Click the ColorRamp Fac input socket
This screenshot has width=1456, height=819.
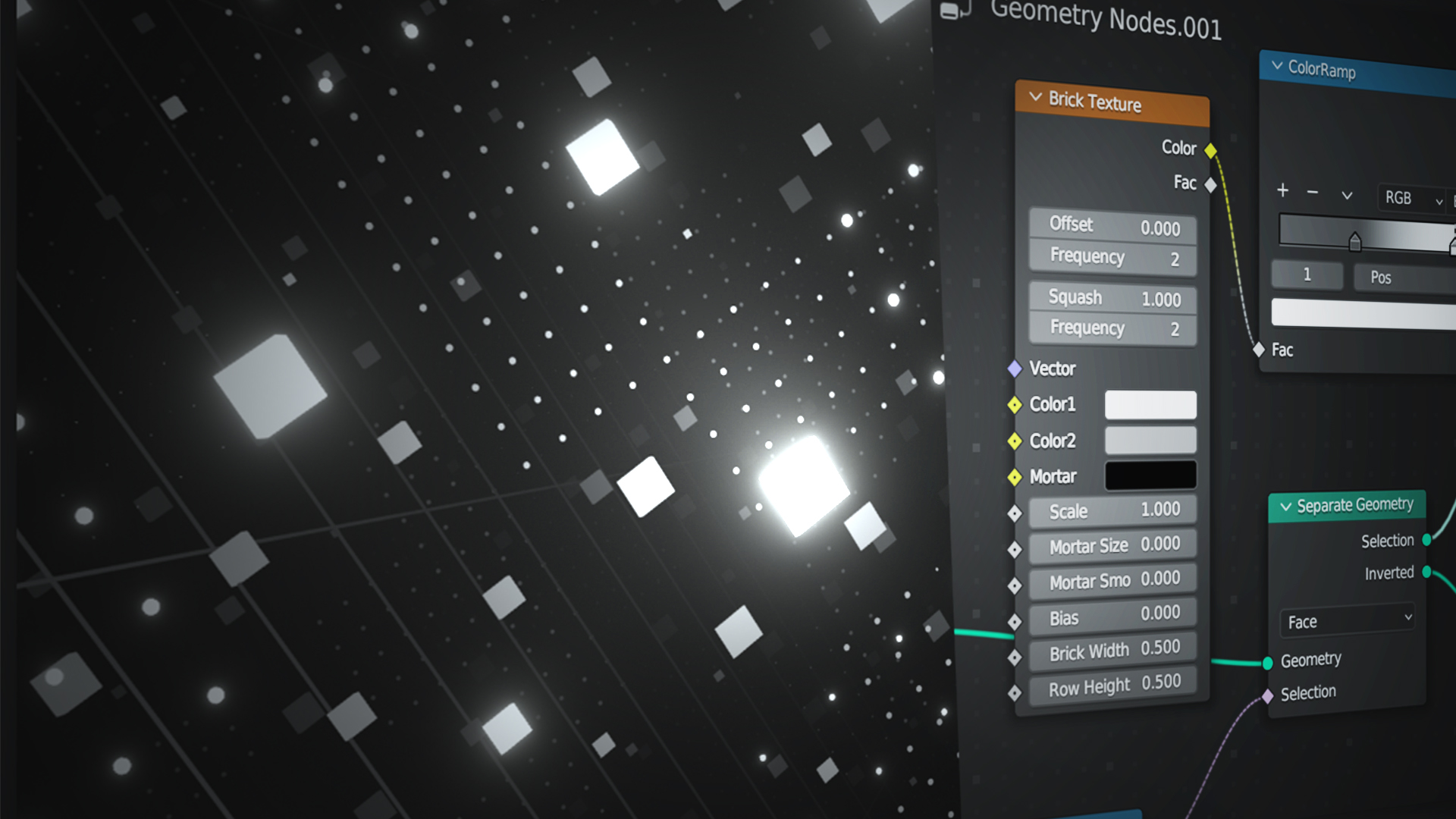1259,350
